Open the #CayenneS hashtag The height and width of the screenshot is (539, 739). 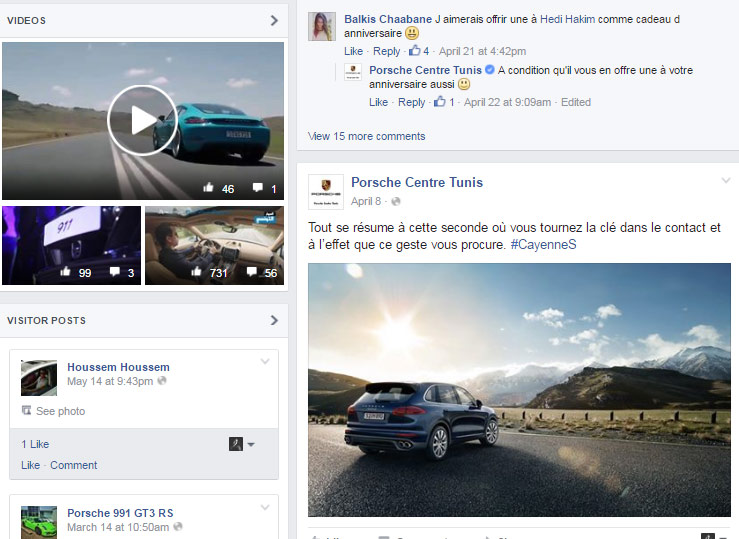click(x=543, y=245)
